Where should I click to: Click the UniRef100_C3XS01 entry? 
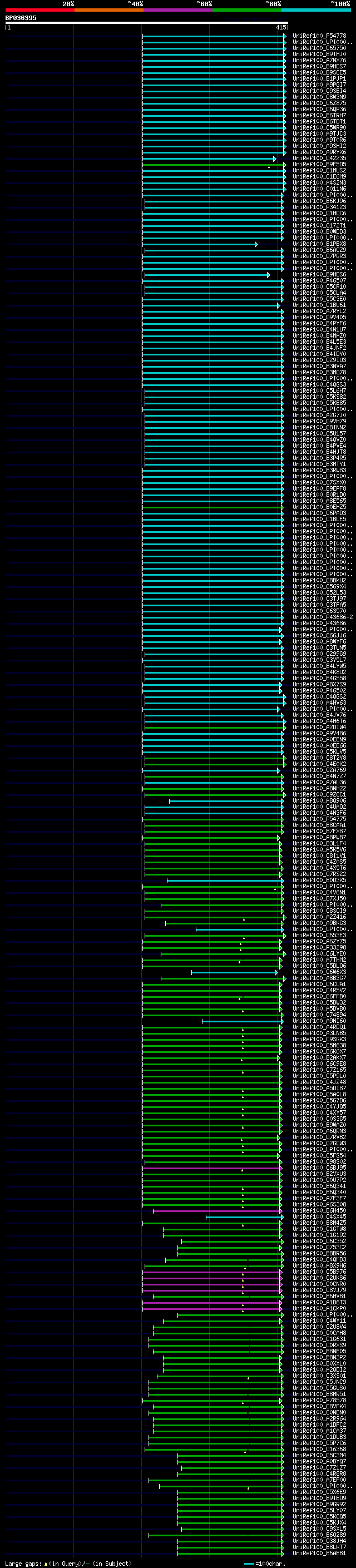click(319, 1376)
